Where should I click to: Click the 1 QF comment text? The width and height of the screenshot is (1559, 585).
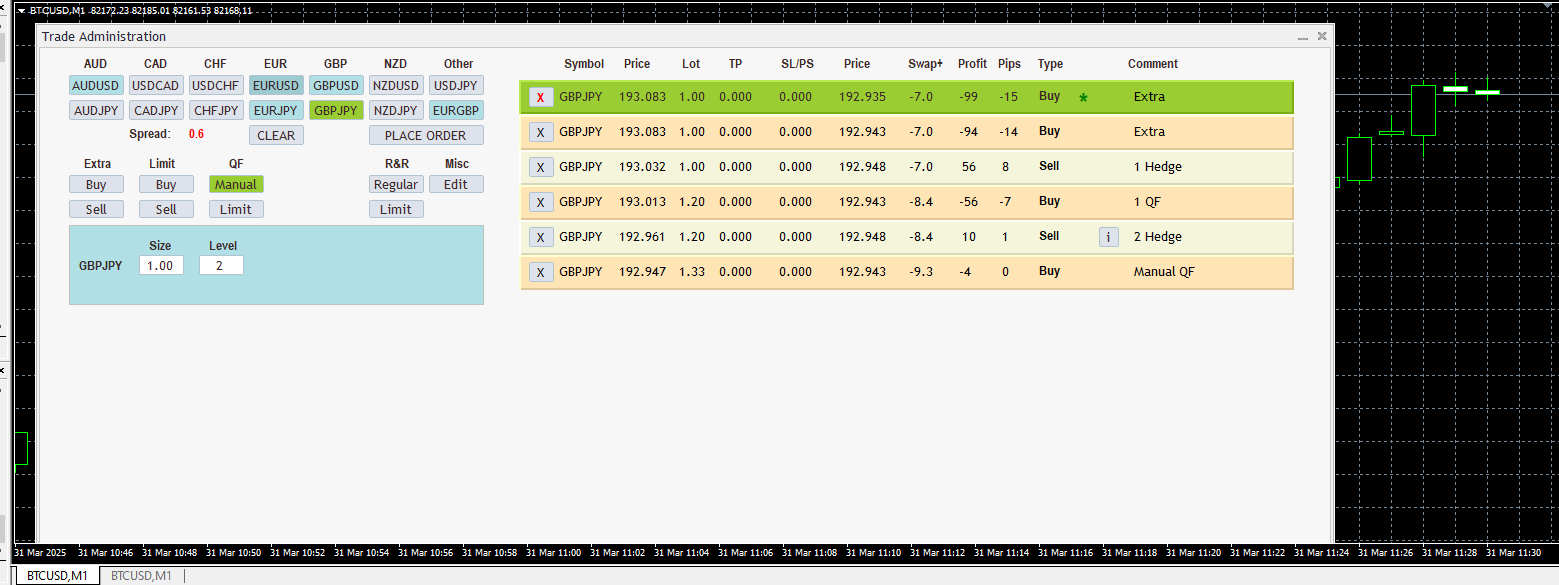(1147, 202)
